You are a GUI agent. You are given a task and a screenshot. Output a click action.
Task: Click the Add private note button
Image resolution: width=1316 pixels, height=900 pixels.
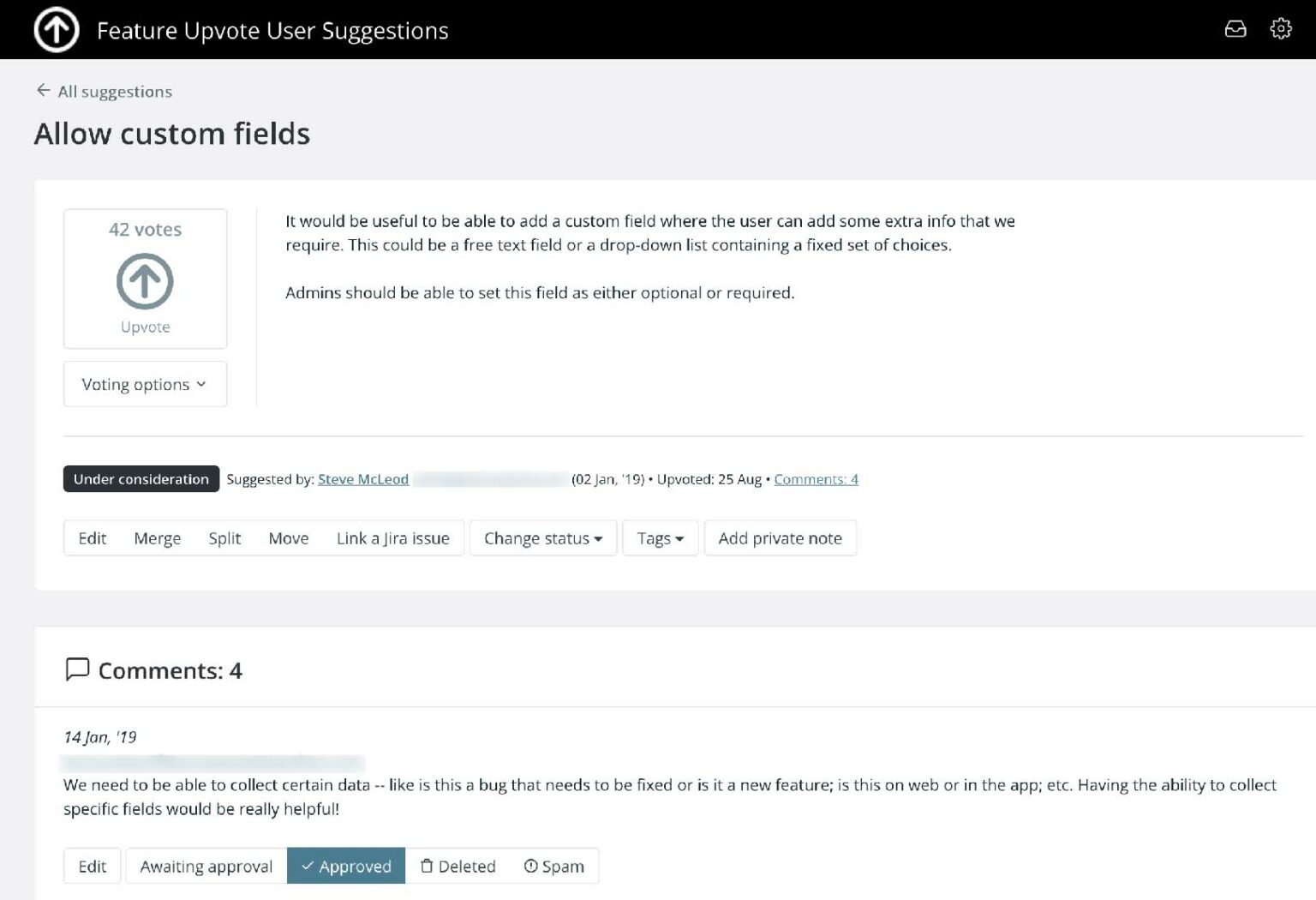tap(781, 538)
